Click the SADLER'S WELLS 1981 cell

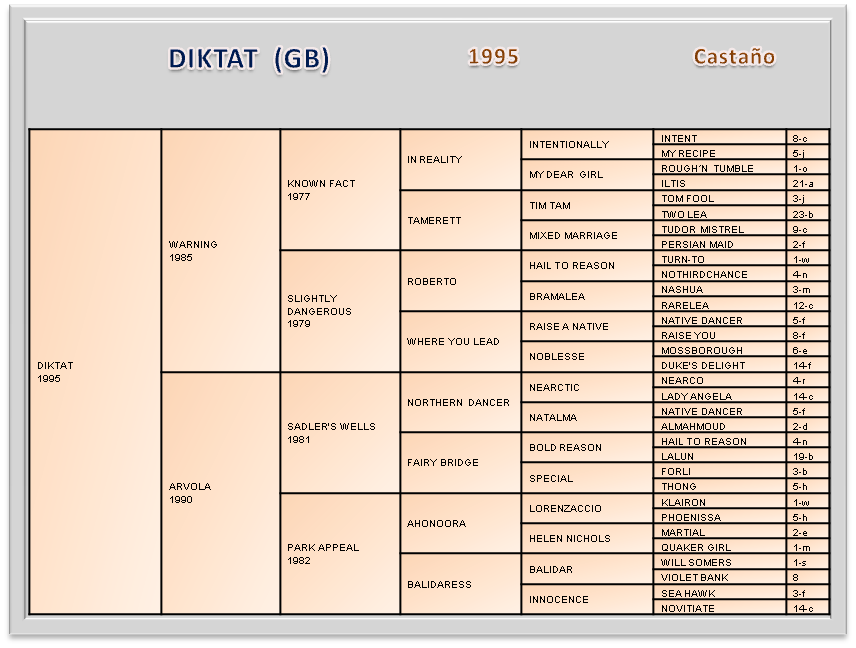coord(340,433)
